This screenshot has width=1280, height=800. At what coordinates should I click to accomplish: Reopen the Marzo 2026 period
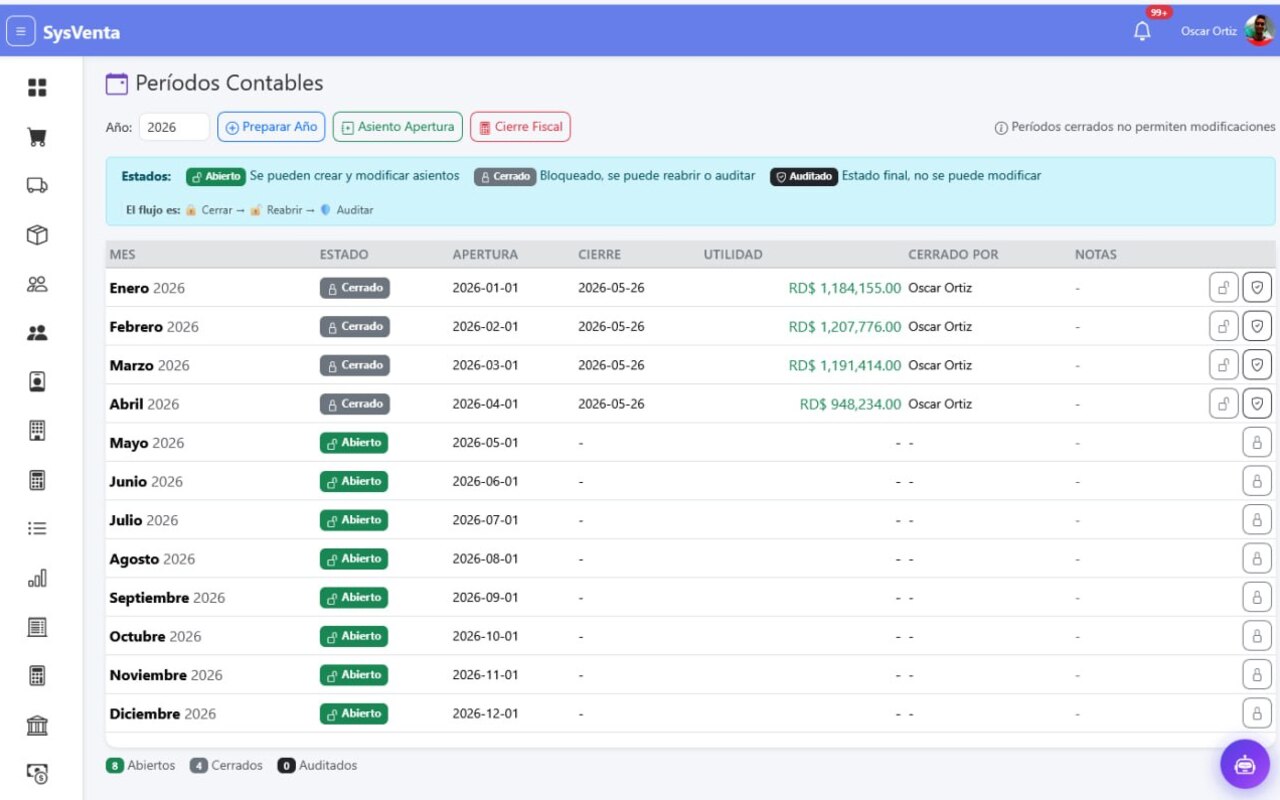coord(1224,365)
